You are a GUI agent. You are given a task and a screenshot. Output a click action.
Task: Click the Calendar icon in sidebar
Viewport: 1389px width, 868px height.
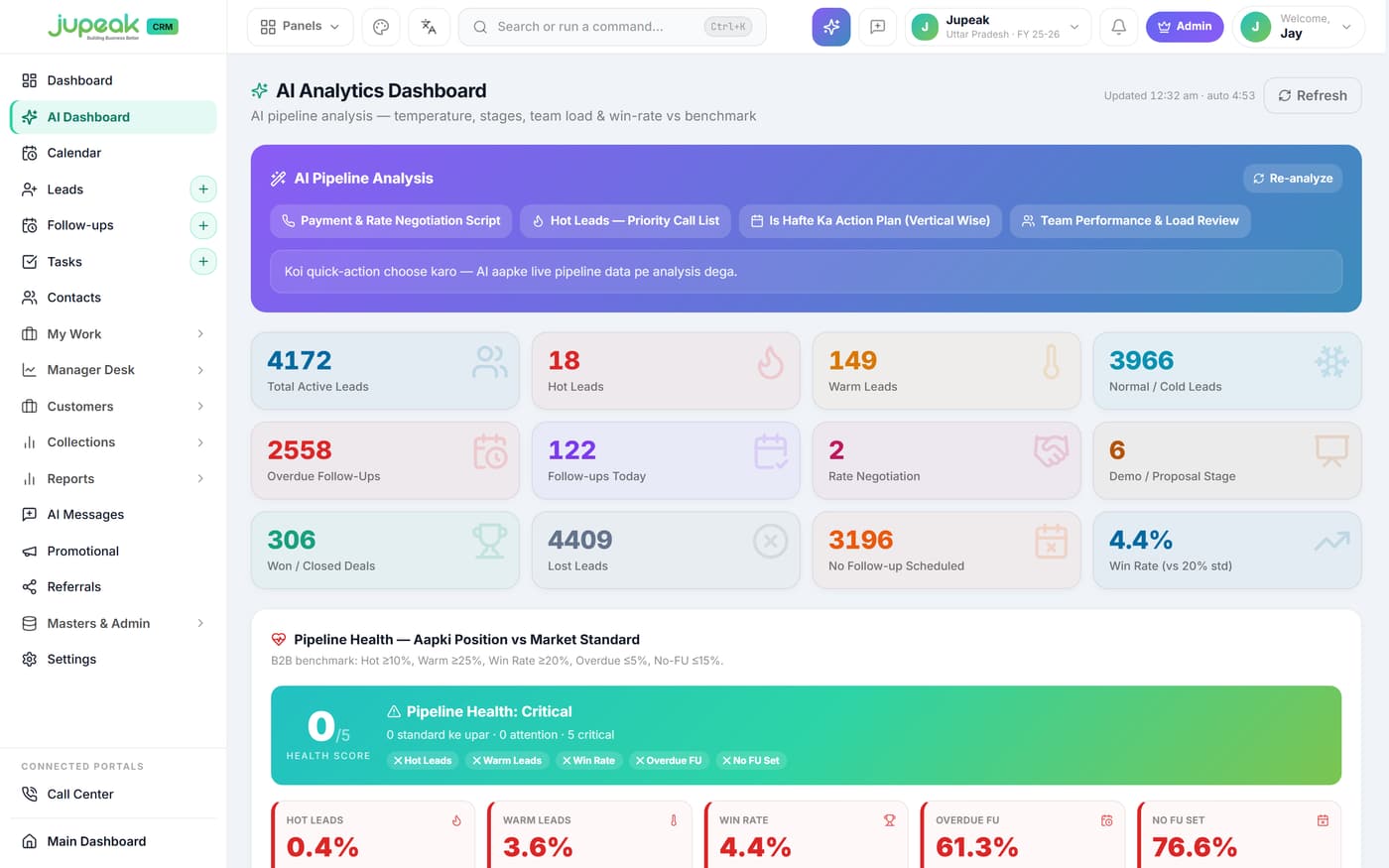click(30, 153)
